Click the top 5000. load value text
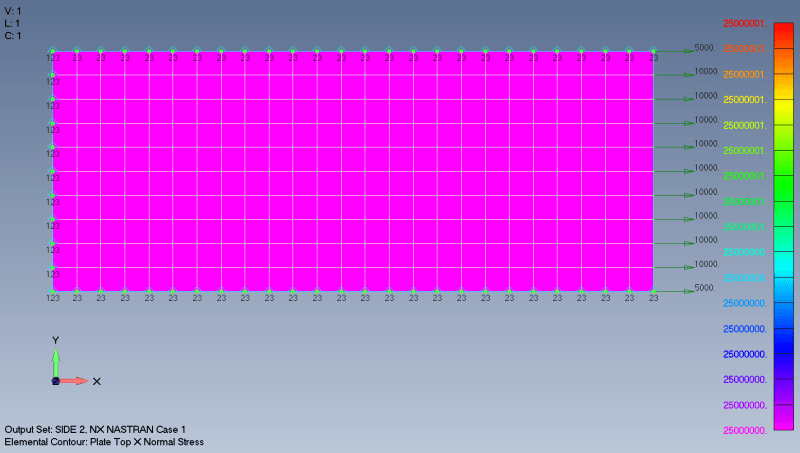Image resolution: width=800 pixels, height=453 pixels. click(705, 47)
